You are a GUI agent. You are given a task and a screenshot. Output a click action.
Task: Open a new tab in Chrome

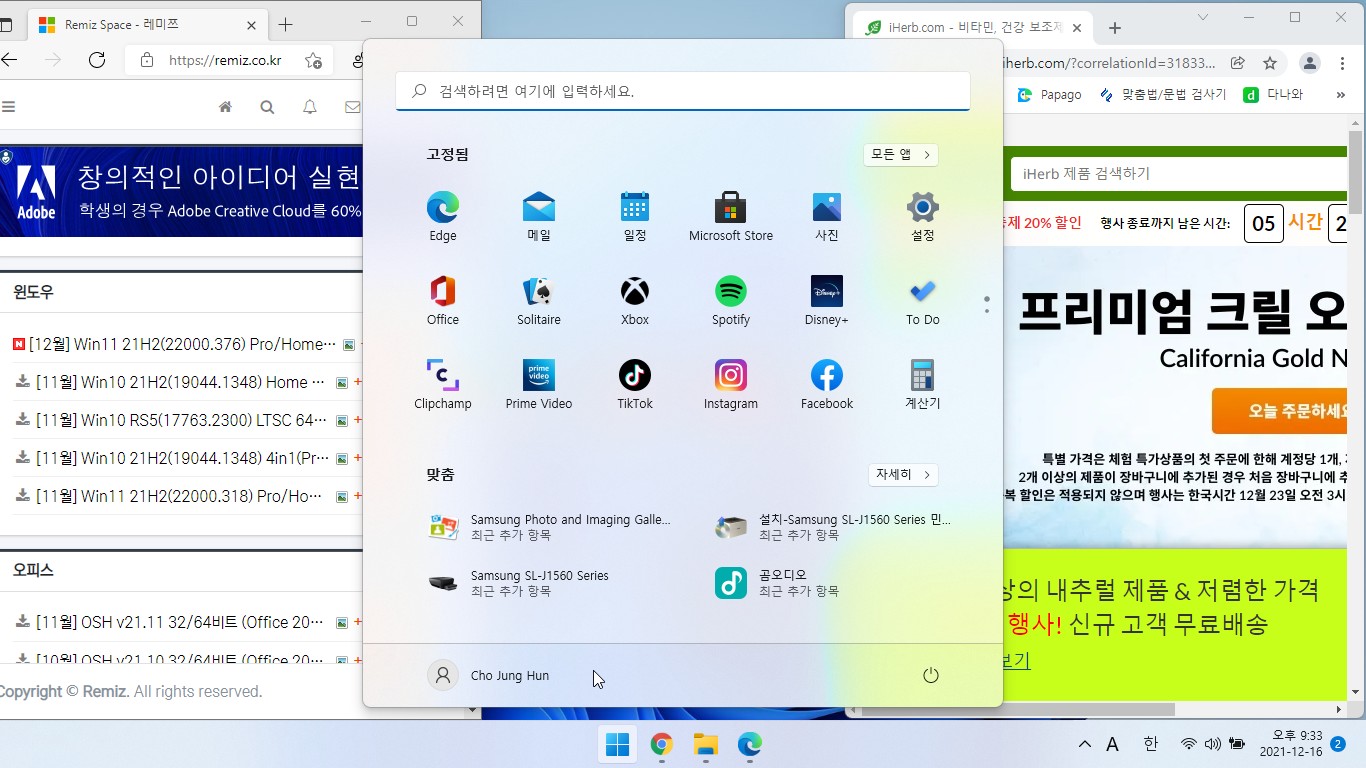coord(1115,27)
